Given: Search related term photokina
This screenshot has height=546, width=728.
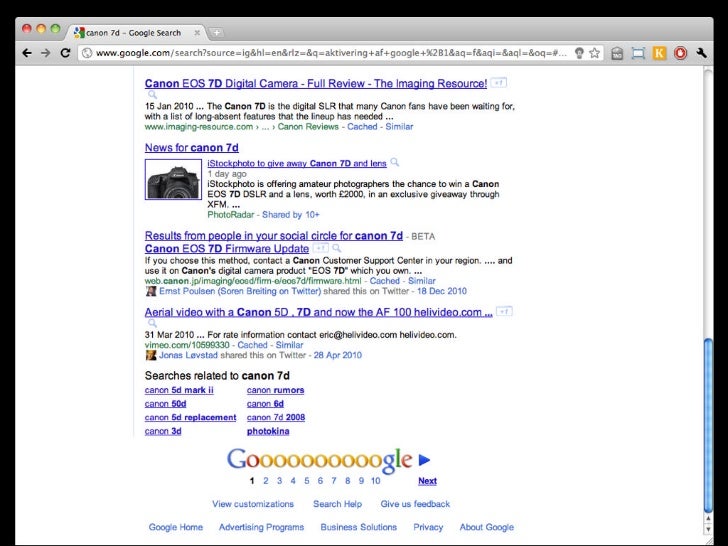Looking at the screenshot, I should point(268,431).
